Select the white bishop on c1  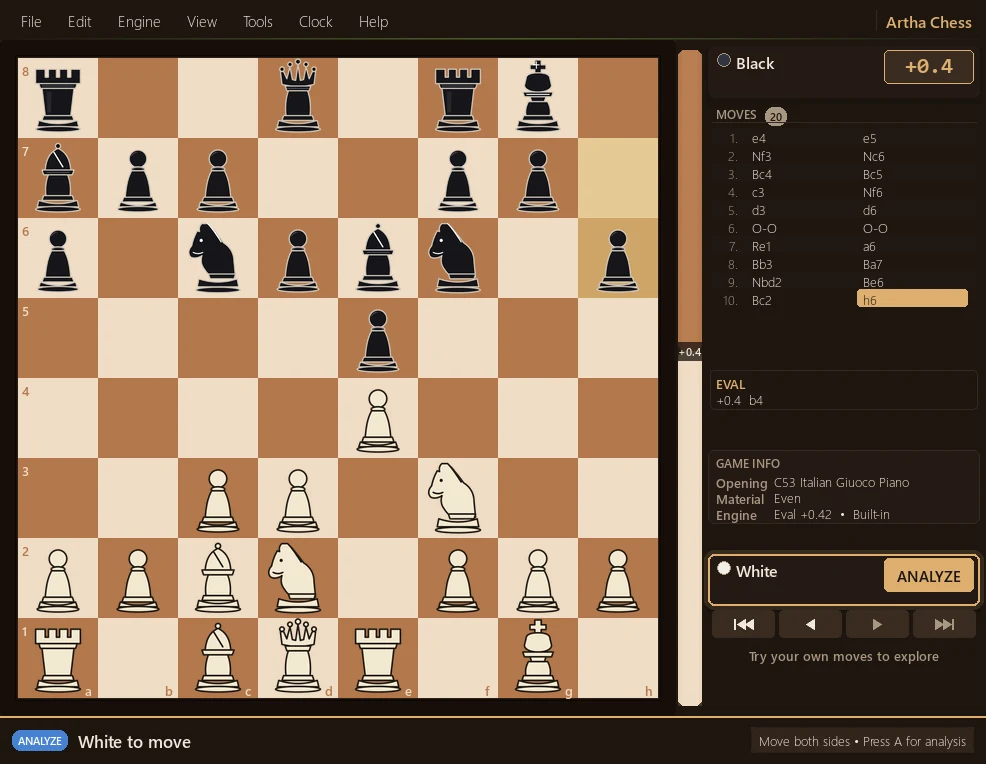coord(218,657)
